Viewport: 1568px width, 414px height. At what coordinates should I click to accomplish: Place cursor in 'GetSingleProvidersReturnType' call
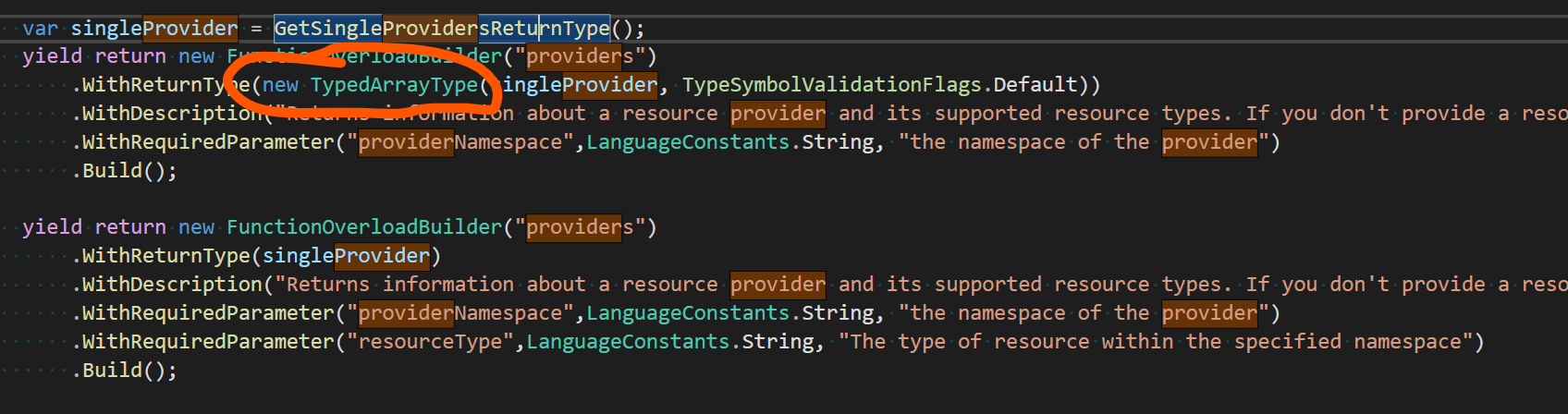(x=442, y=29)
